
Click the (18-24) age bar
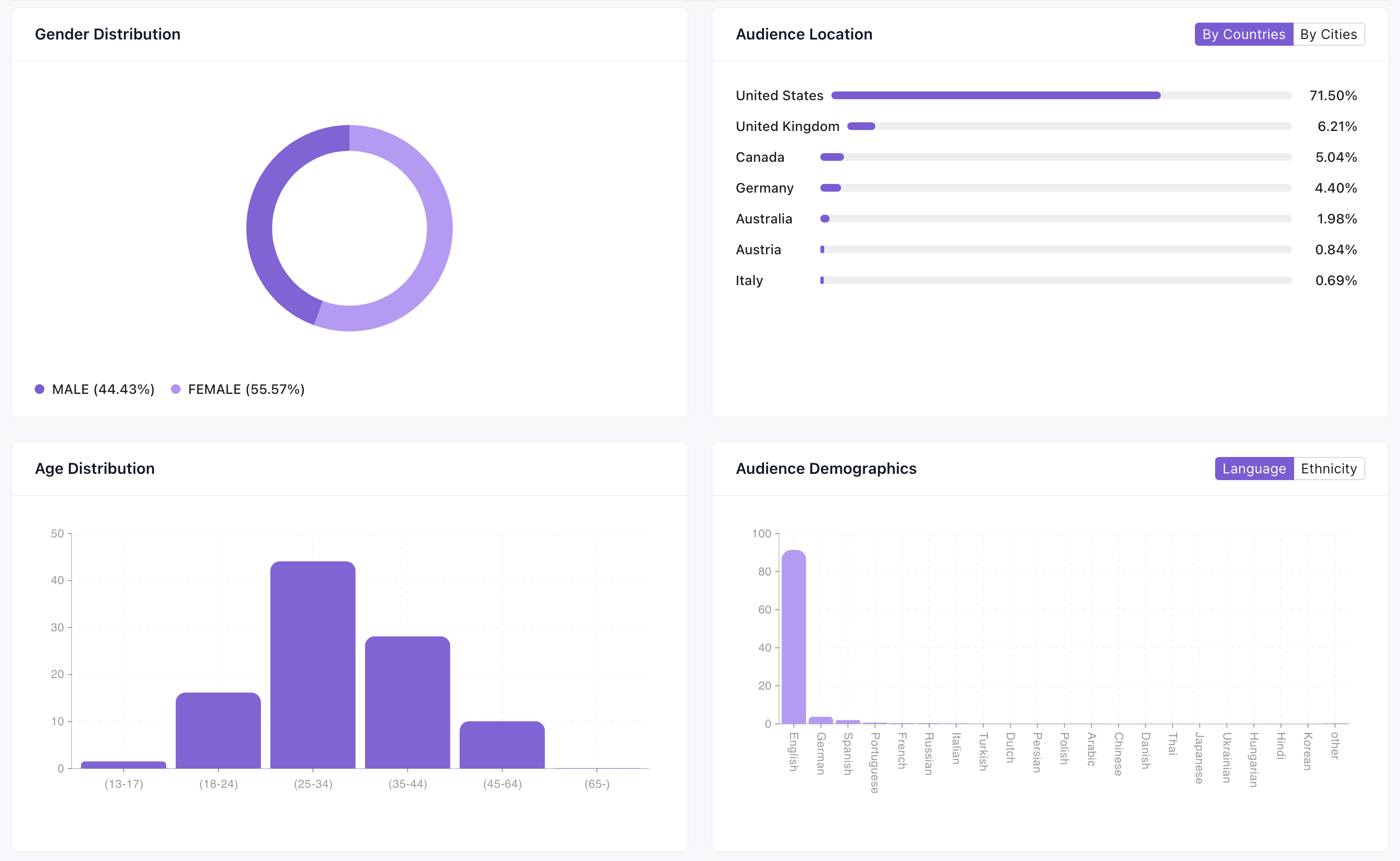pyautogui.click(x=218, y=731)
